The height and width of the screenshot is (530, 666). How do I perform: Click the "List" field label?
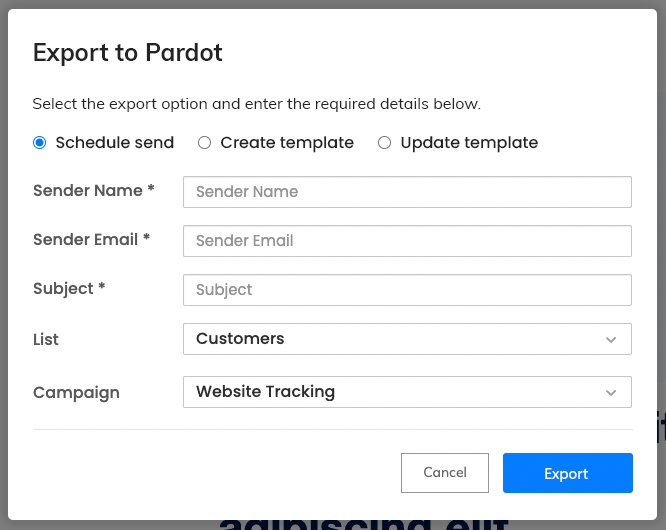46,340
